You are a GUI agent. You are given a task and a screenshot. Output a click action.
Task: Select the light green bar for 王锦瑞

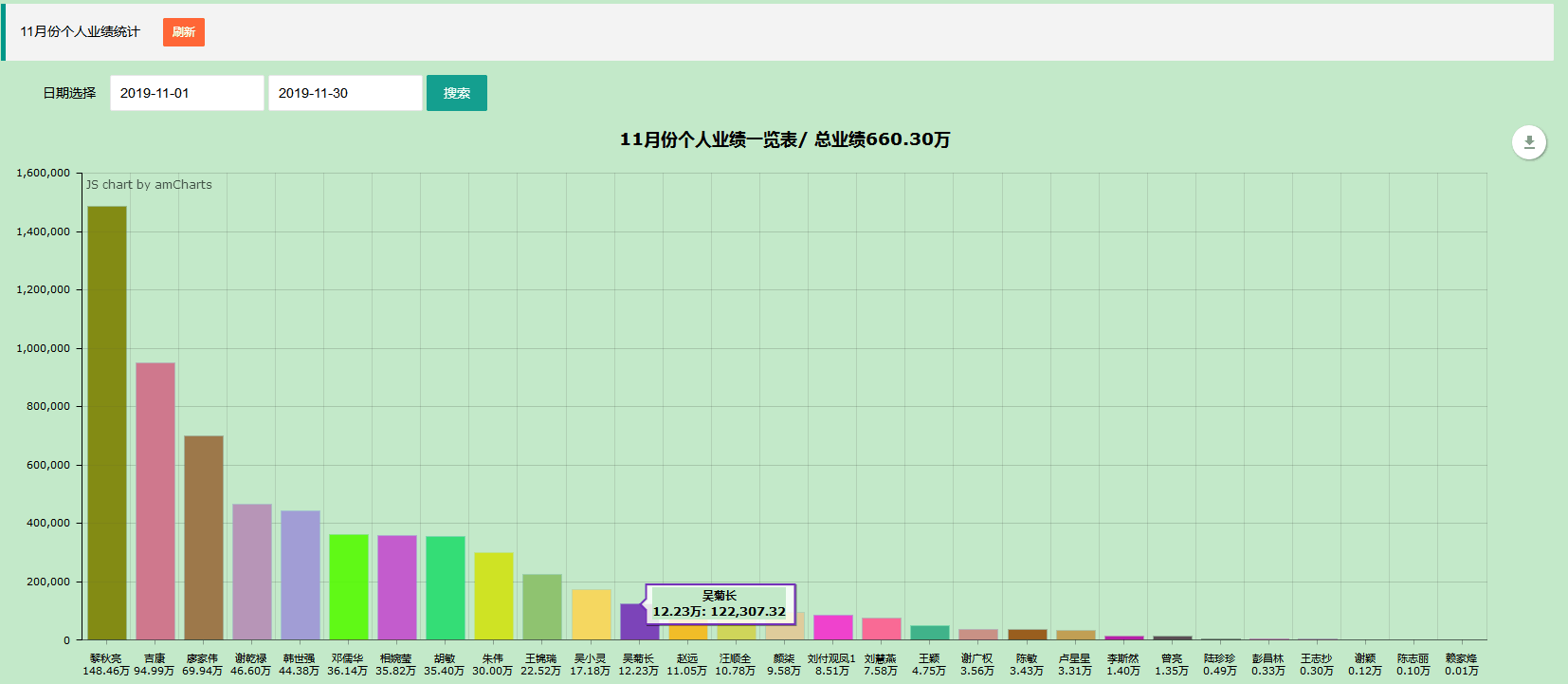pos(542,607)
